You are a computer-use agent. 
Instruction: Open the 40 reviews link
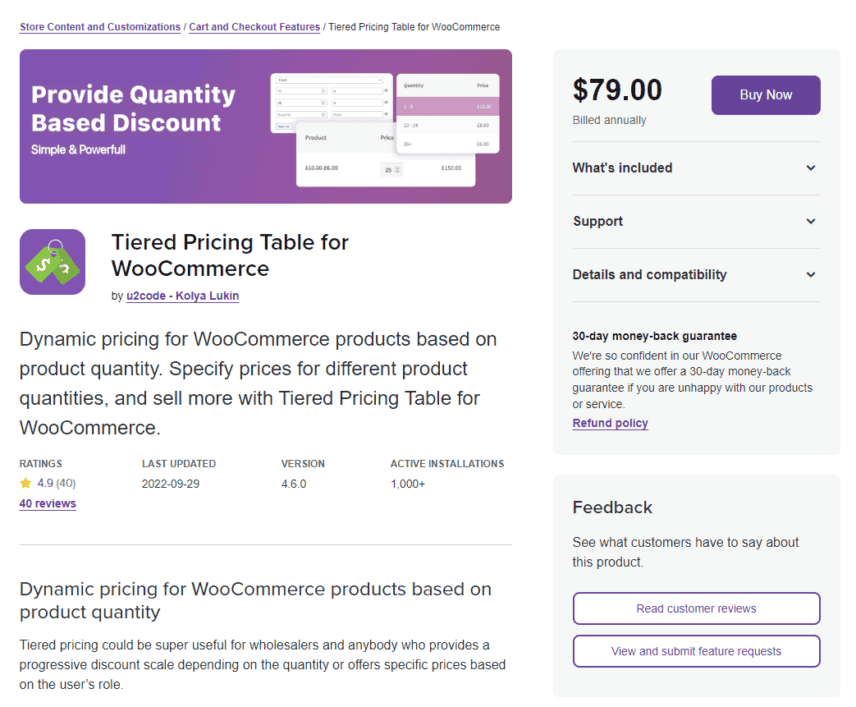pyautogui.click(x=47, y=503)
